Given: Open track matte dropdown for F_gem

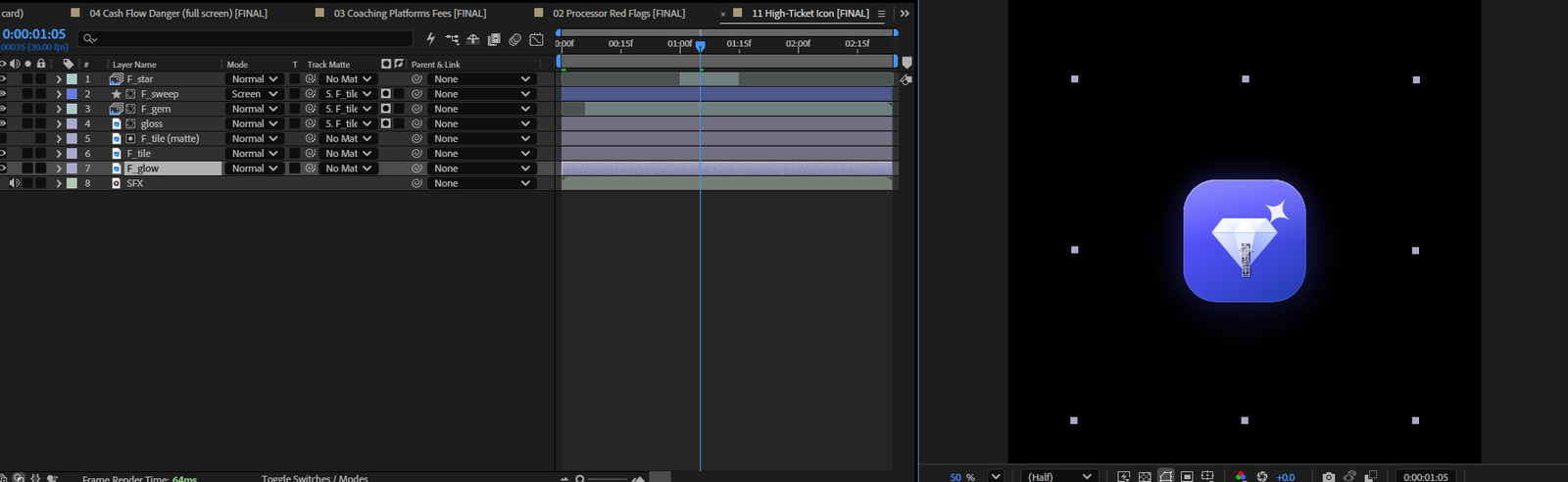Looking at the screenshot, I should [x=348, y=109].
